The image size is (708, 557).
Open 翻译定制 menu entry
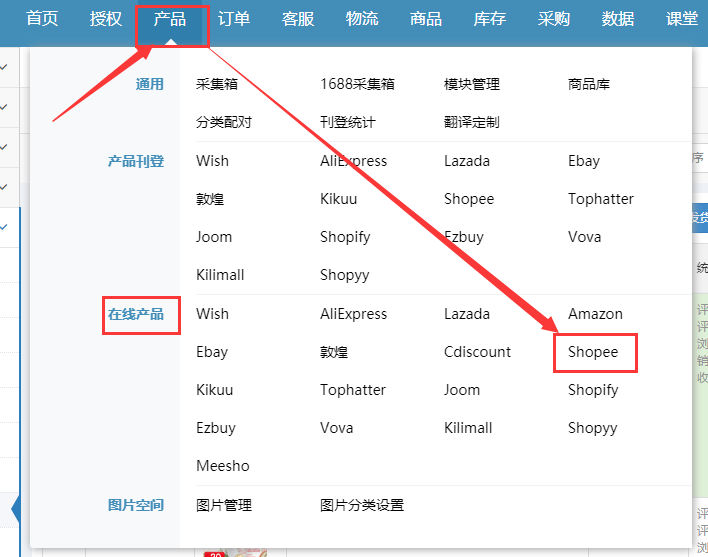[472, 122]
